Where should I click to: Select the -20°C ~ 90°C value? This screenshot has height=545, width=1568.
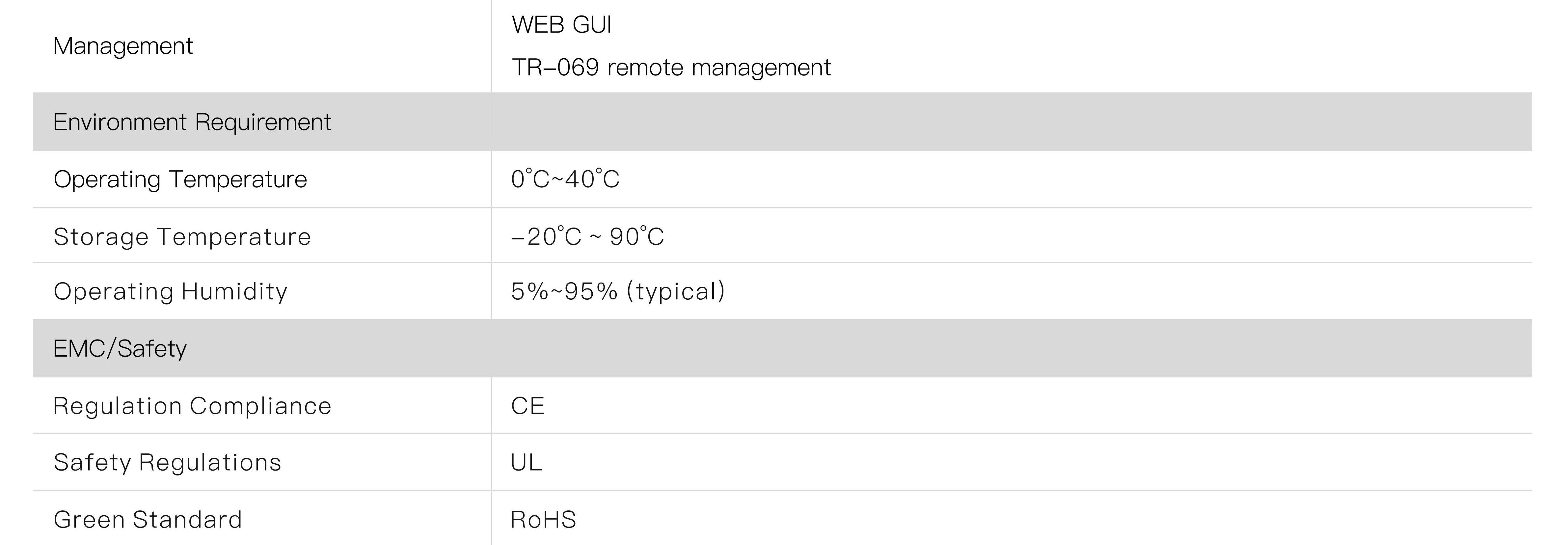pos(587,237)
